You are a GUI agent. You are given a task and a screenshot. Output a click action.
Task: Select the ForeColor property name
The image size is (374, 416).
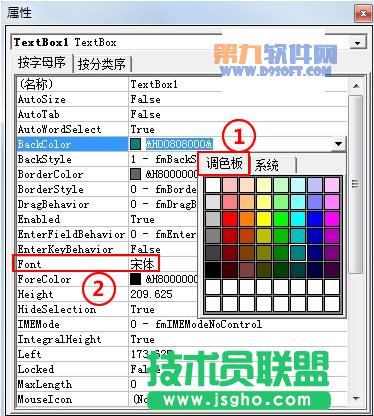click(x=44, y=279)
